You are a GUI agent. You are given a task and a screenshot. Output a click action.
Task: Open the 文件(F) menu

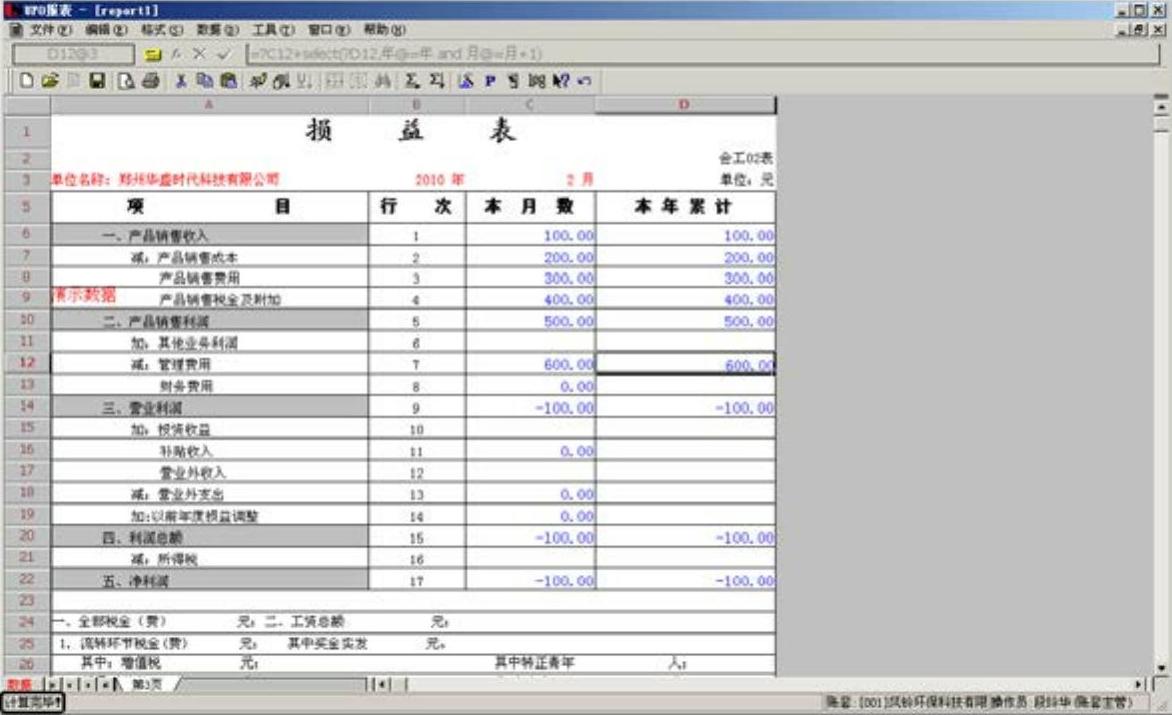[50, 30]
